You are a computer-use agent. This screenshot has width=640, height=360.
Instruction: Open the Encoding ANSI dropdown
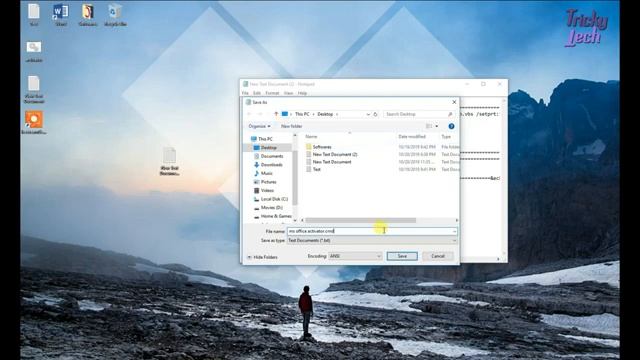(x=355, y=256)
